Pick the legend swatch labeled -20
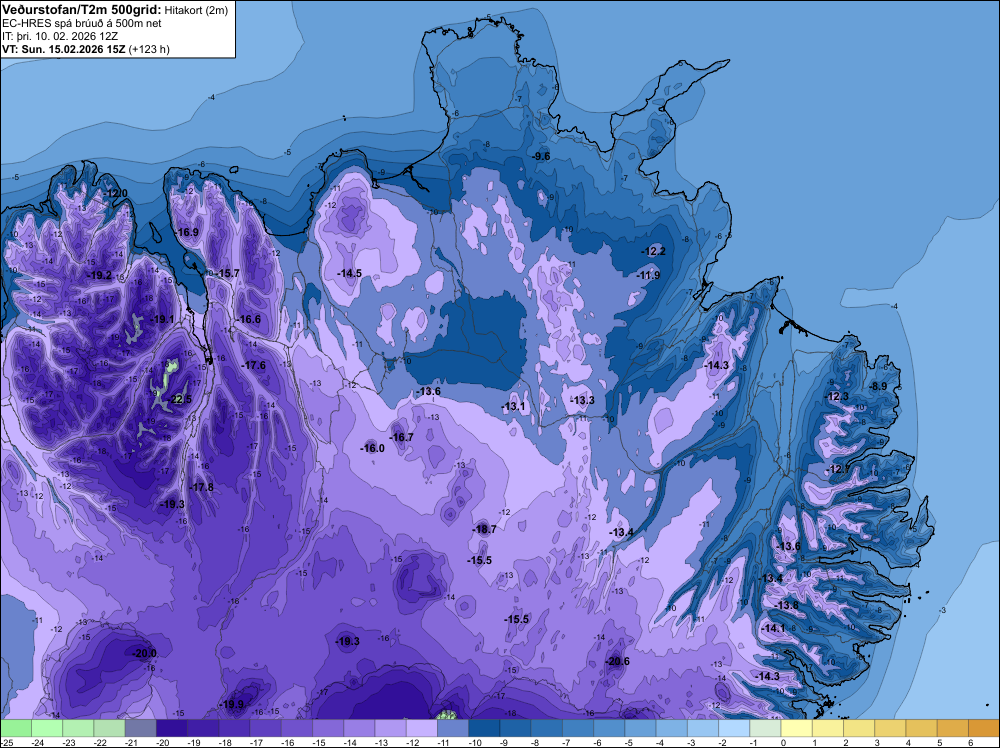 172,728
